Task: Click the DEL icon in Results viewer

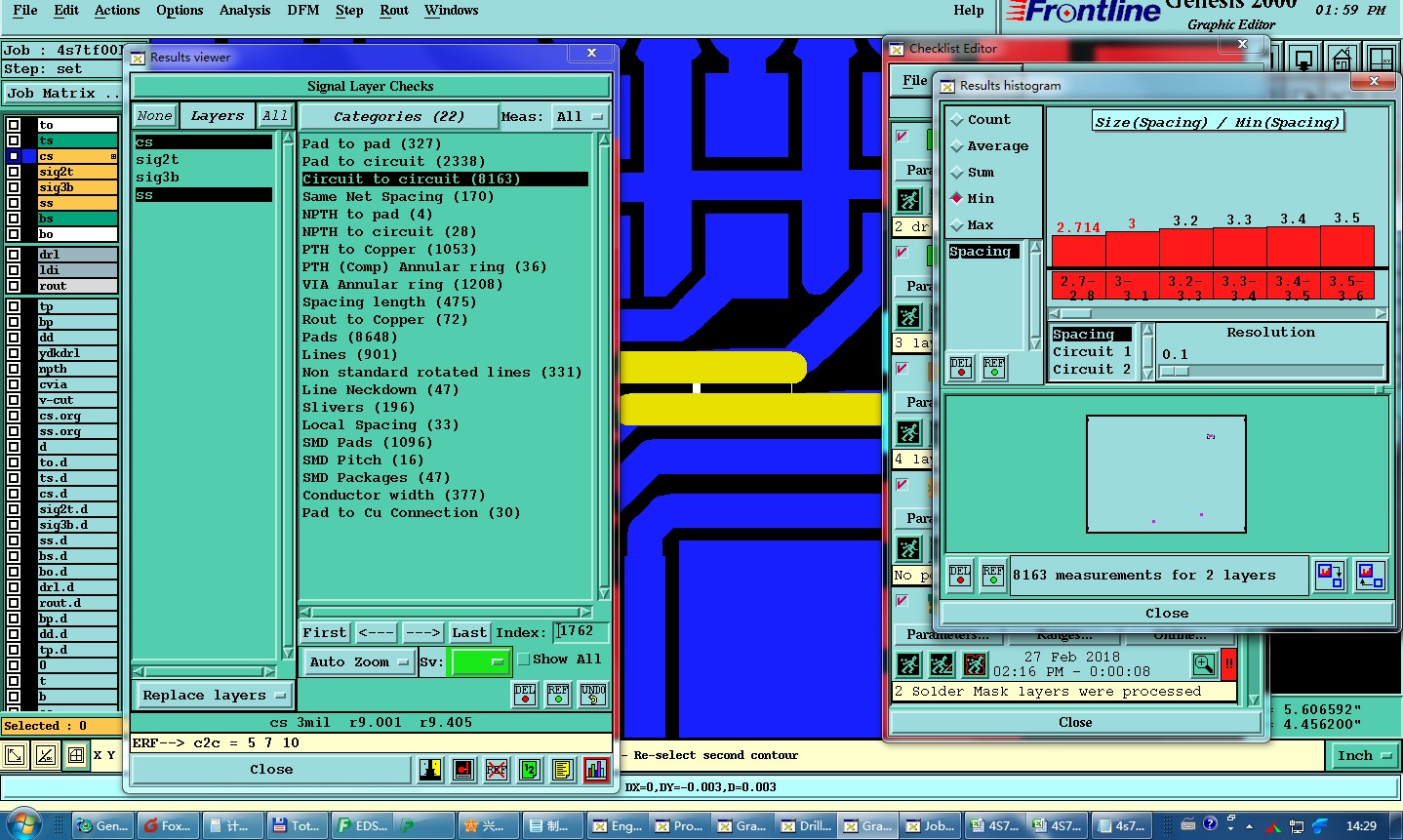Action: pos(525,694)
